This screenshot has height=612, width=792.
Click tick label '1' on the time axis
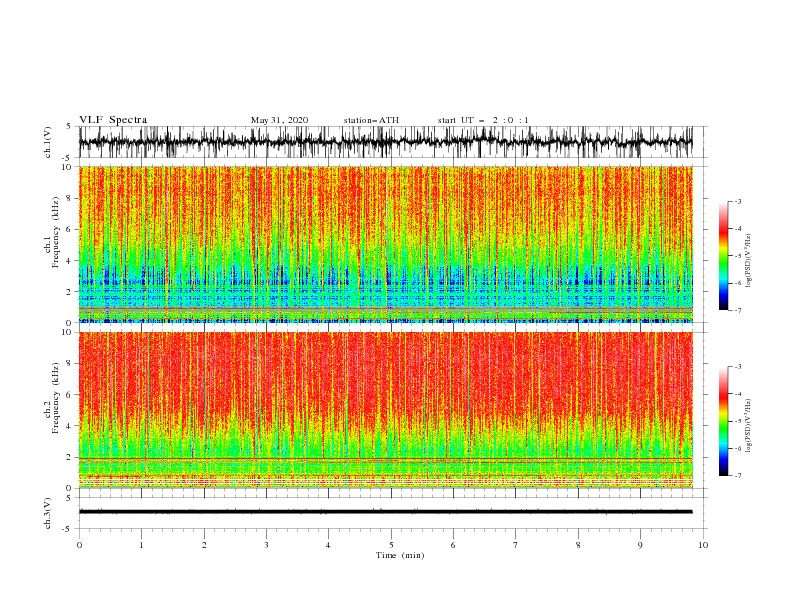click(141, 545)
